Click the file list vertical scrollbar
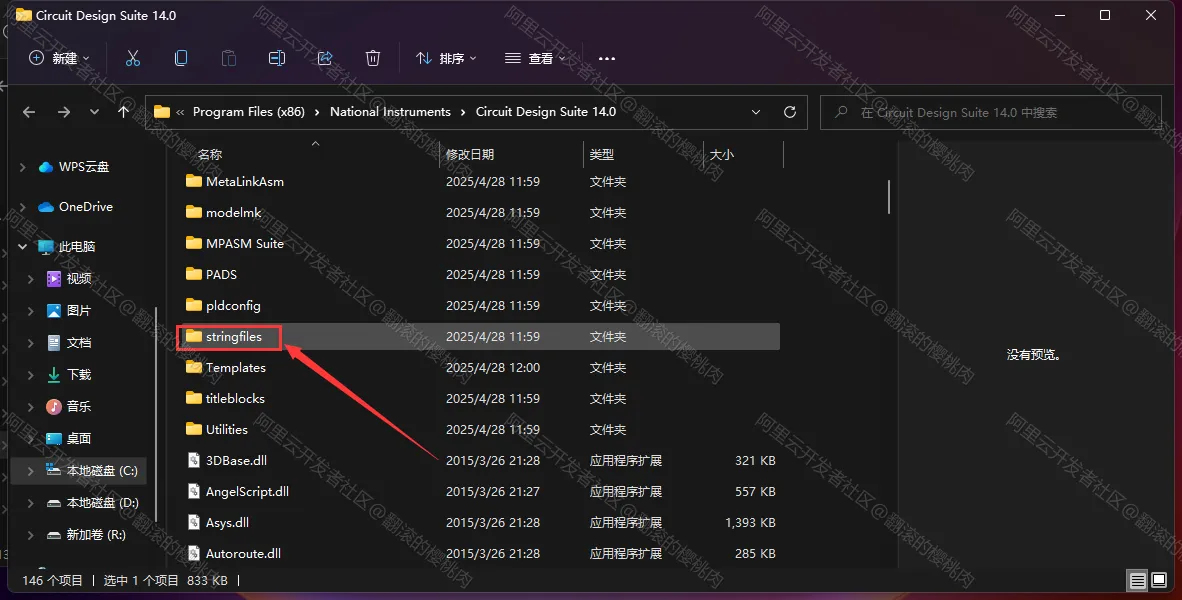Viewport: 1182px width, 600px height. [889, 196]
